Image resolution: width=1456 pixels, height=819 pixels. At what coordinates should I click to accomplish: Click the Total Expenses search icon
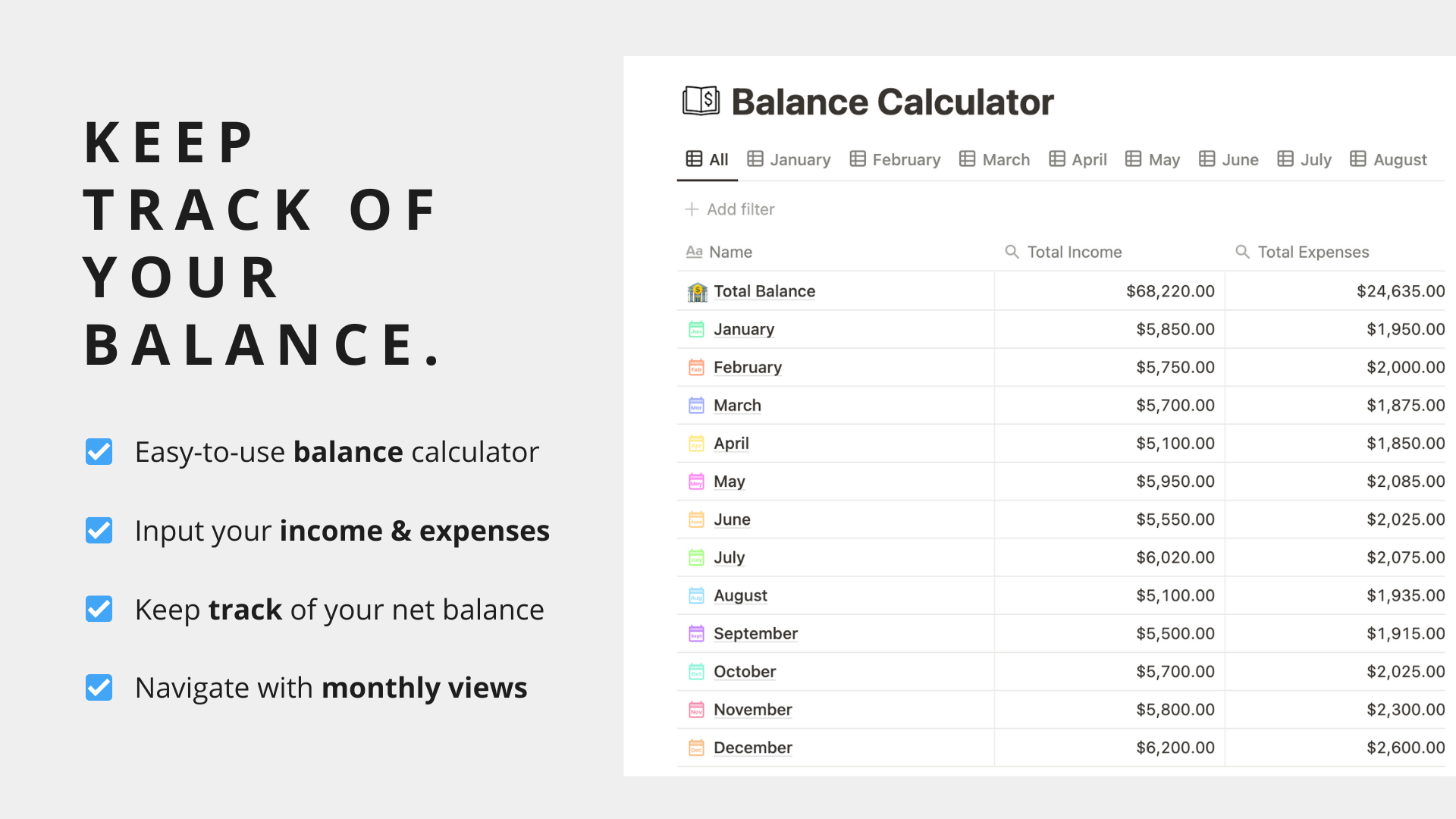coord(1242,252)
